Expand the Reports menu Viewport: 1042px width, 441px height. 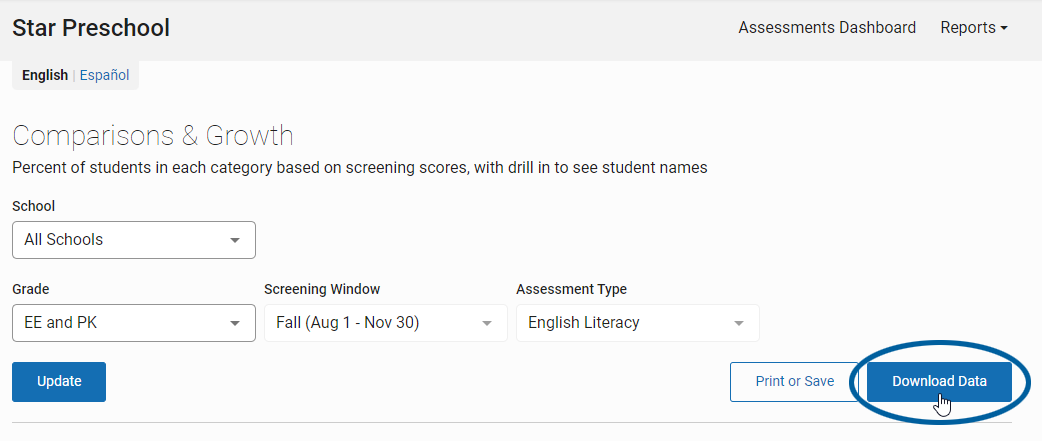tap(974, 28)
